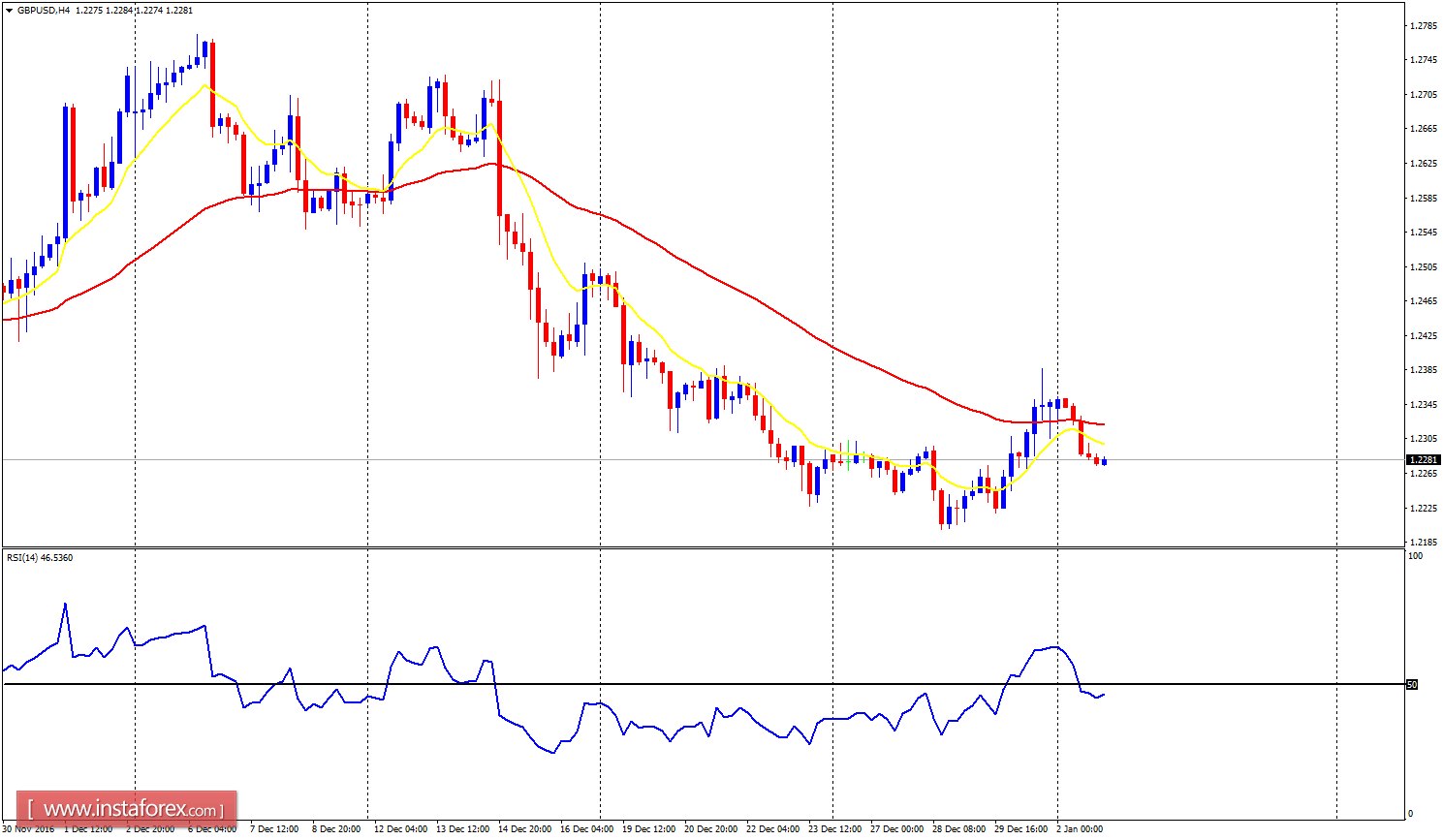The height and width of the screenshot is (840, 1443).
Task: Select the GBPUSD,H4 chart title label
Action: 46,9
